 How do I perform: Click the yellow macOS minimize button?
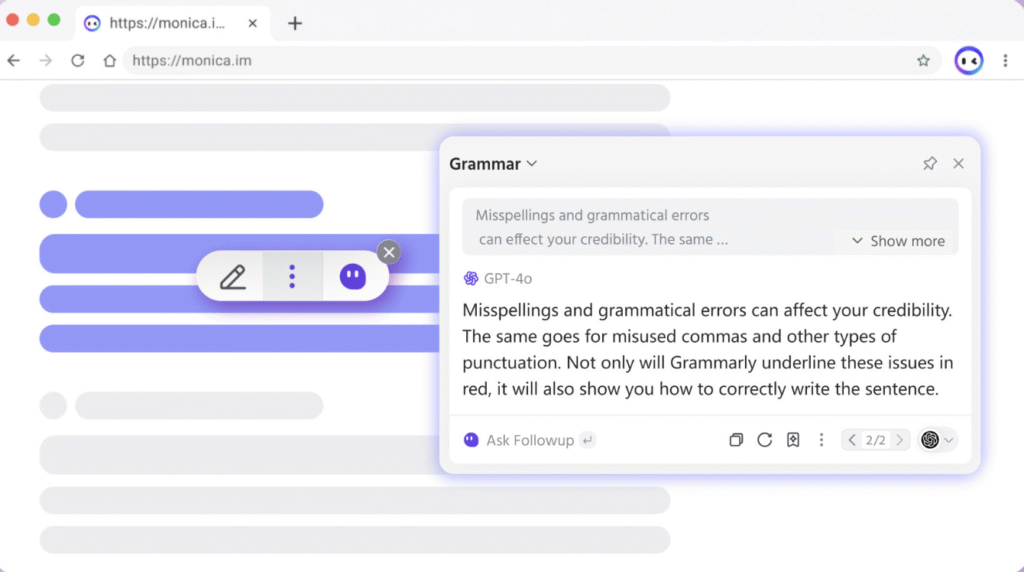pos(33,20)
